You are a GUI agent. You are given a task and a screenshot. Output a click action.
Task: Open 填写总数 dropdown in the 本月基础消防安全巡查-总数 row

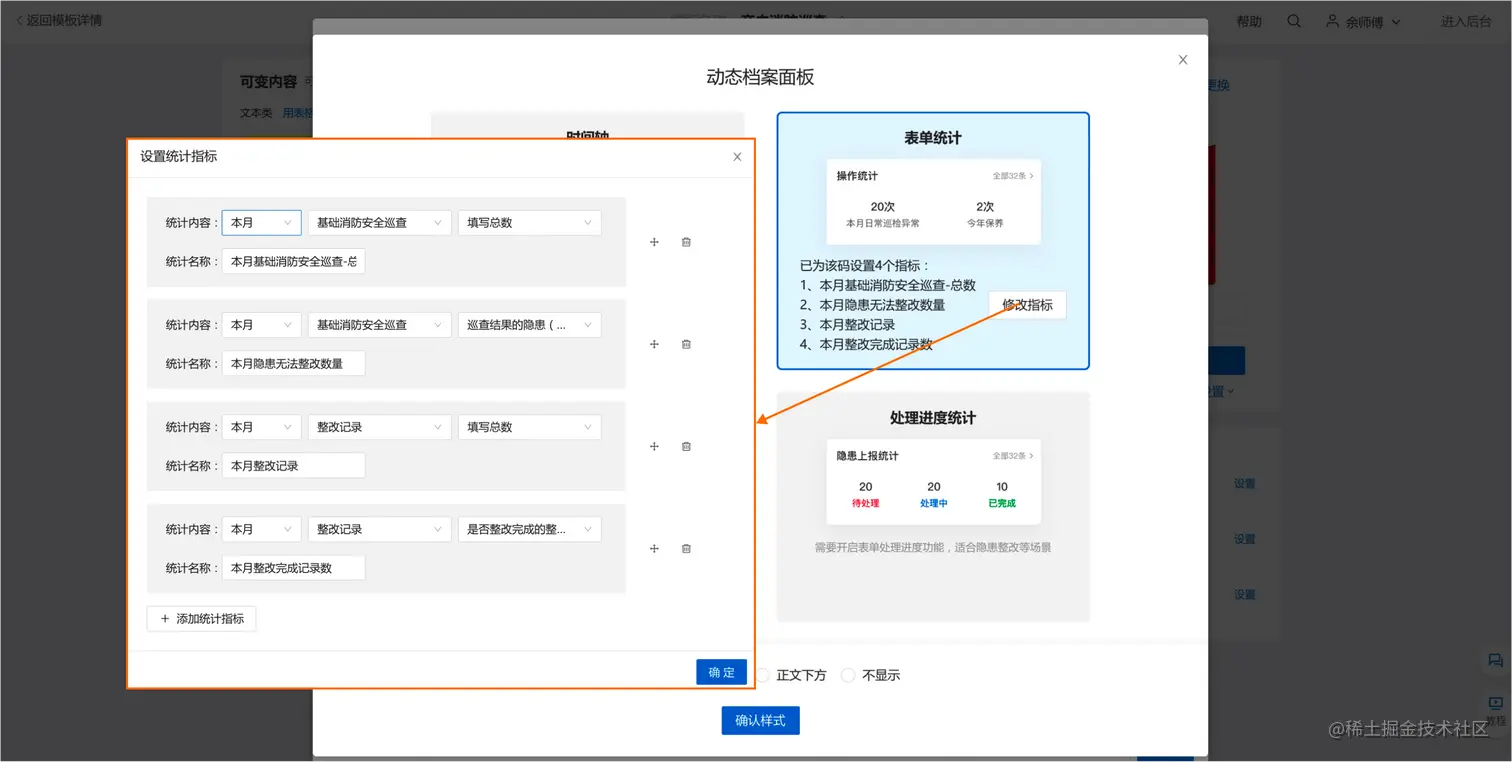pyautogui.click(x=529, y=223)
